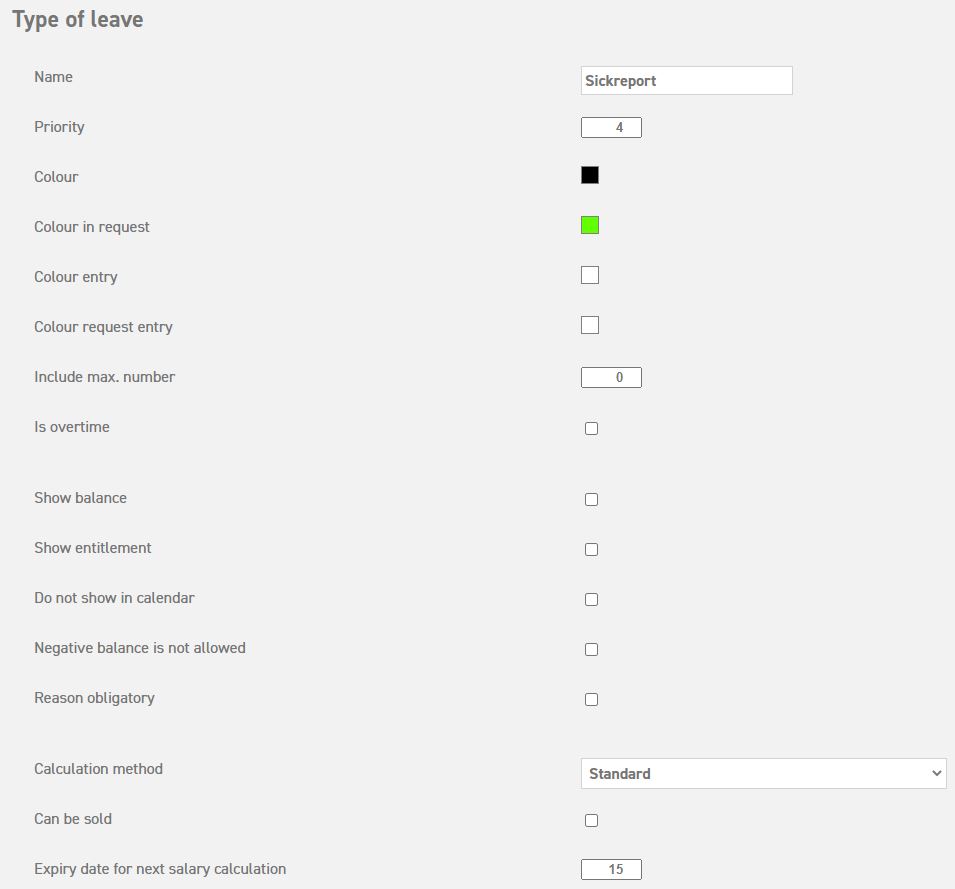Click the Priority number field
955x889 pixels.
pos(611,128)
